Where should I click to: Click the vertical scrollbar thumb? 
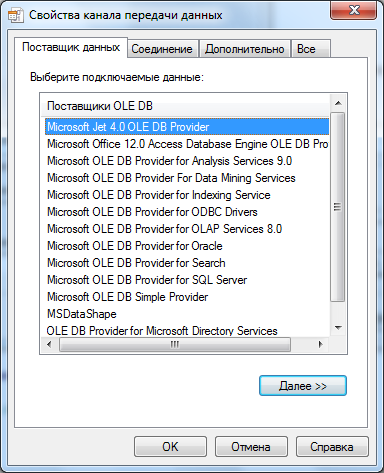pyautogui.click(x=338, y=207)
